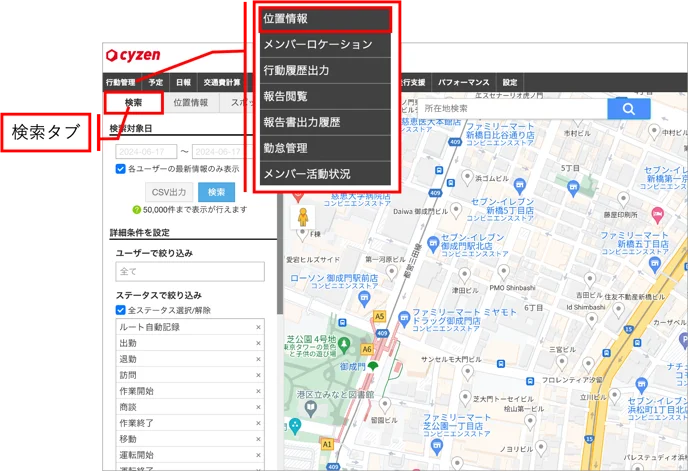Click the ファミリーマート ミヤモトドラッグ御成門店 marker
688x471 pixels.
point(404,318)
